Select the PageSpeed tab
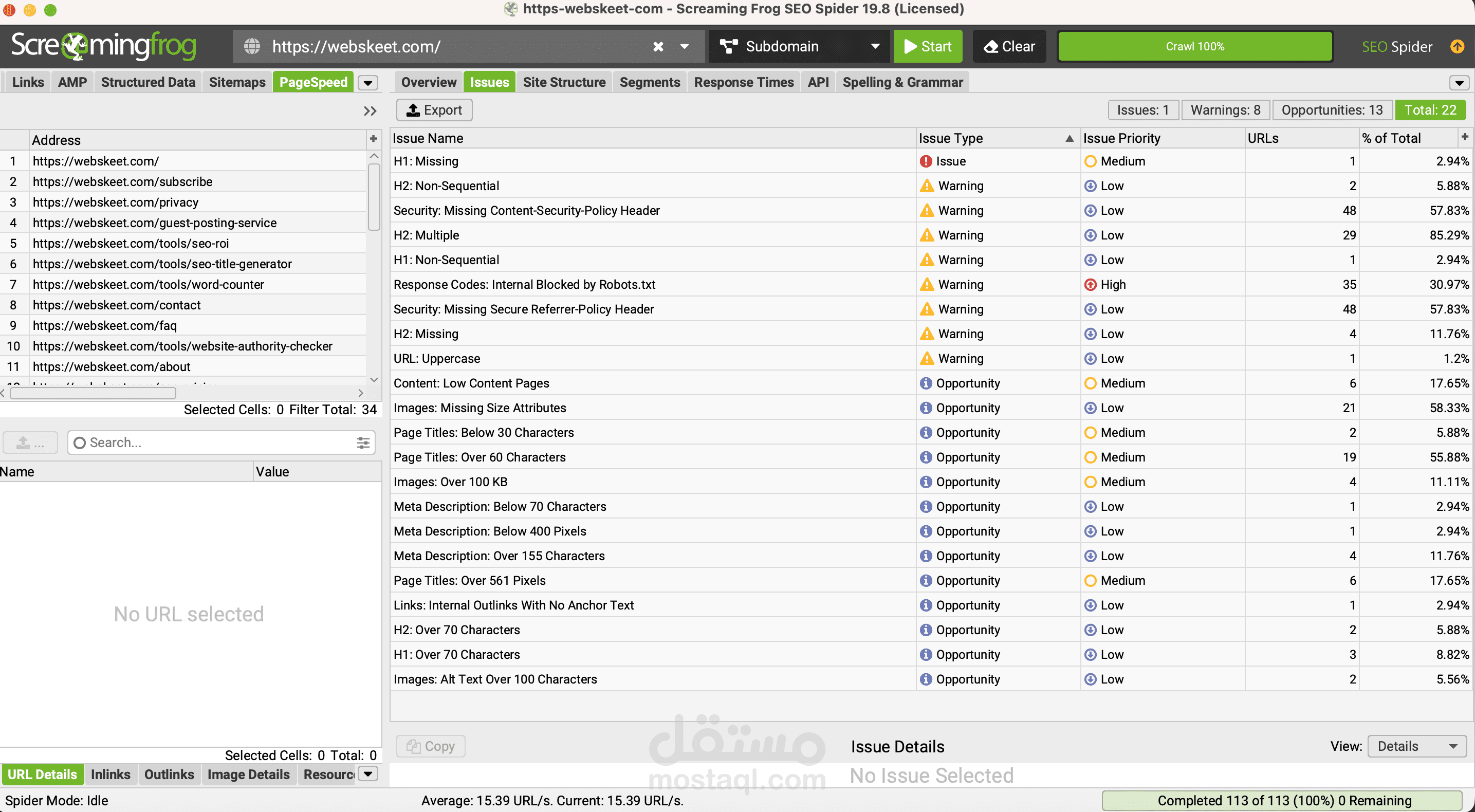Image resolution: width=1475 pixels, height=812 pixels. click(x=312, y=82)
